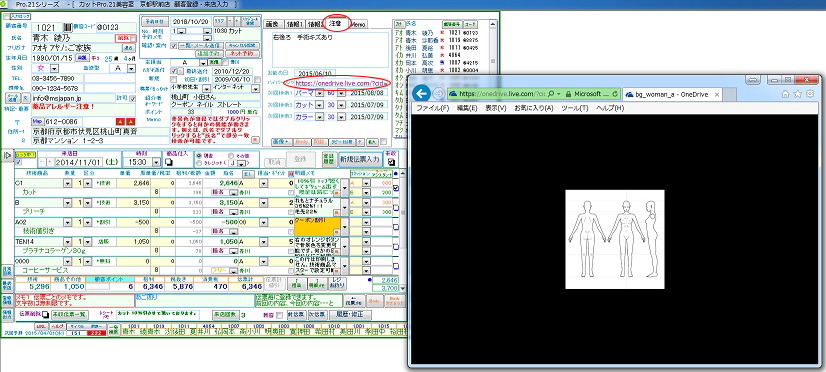
Task: Click the ネット予約 button
Action: click(242, 53)
